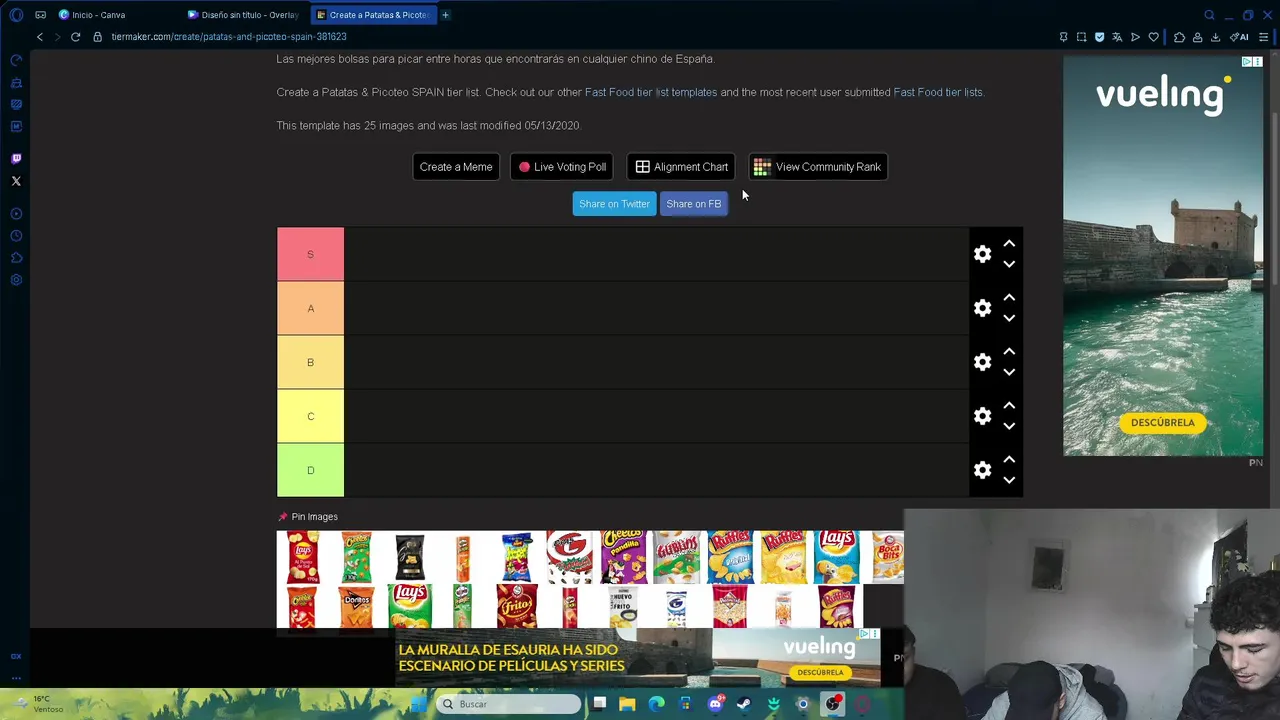Go back to the previous page
This screenshot has width=1280, height=720.
pos(40,37)
